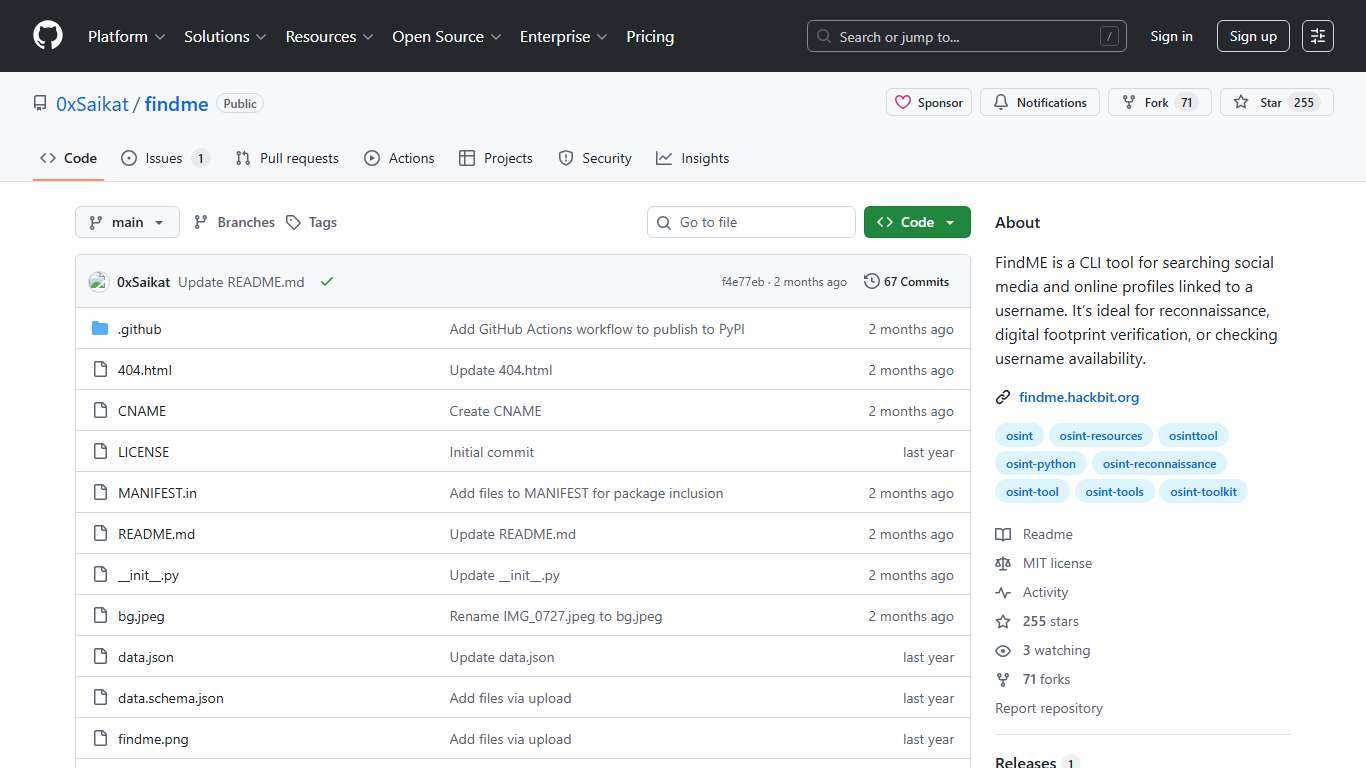Click inside the Go to file field
1366x768 pixels.
pyautogui.click(x=751, y=222)
